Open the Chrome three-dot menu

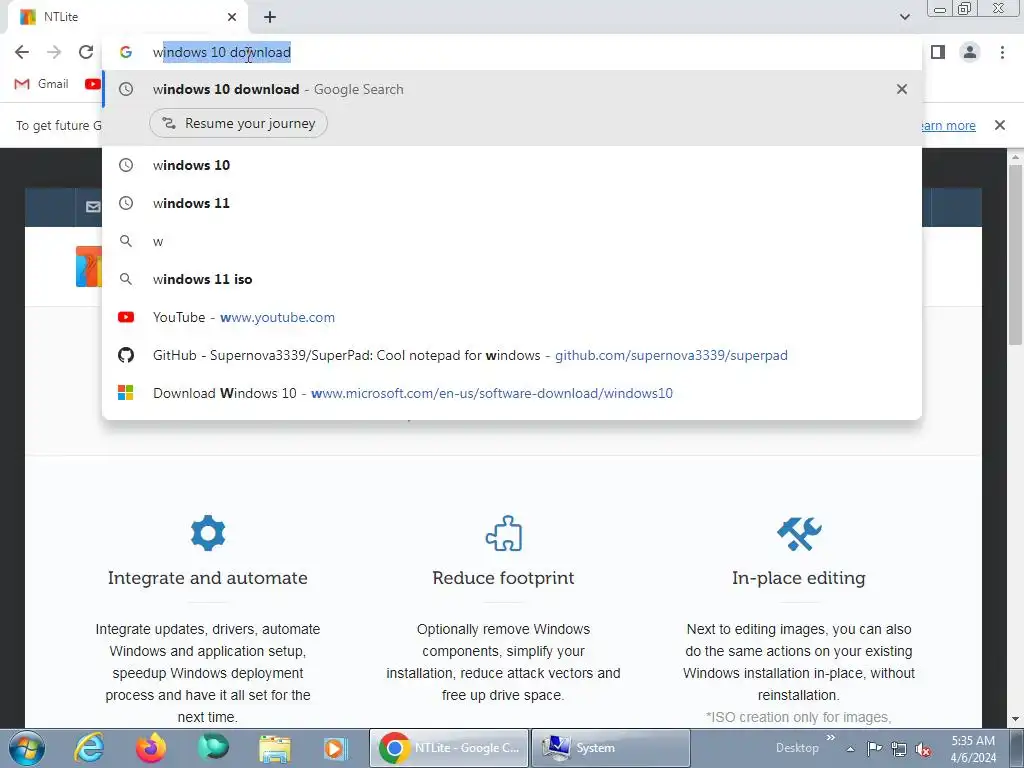pyautogui.click(x=1002, y=52)
